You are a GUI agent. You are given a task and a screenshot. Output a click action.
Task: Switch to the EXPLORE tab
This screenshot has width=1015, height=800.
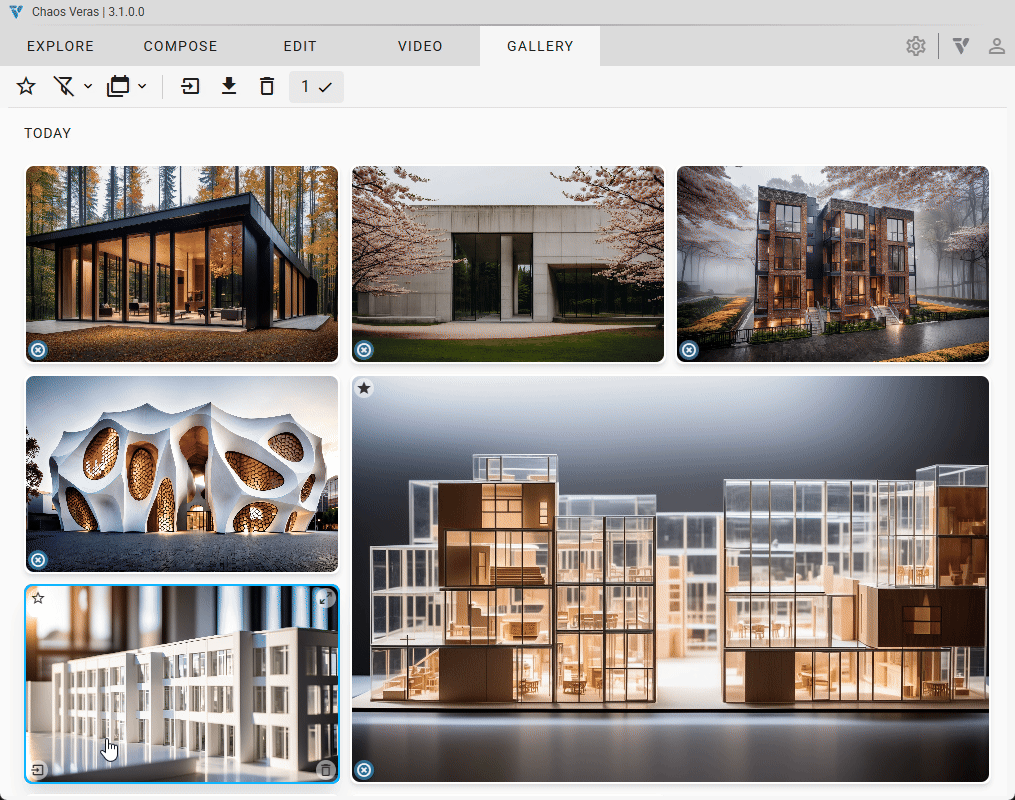coord(60,46)
